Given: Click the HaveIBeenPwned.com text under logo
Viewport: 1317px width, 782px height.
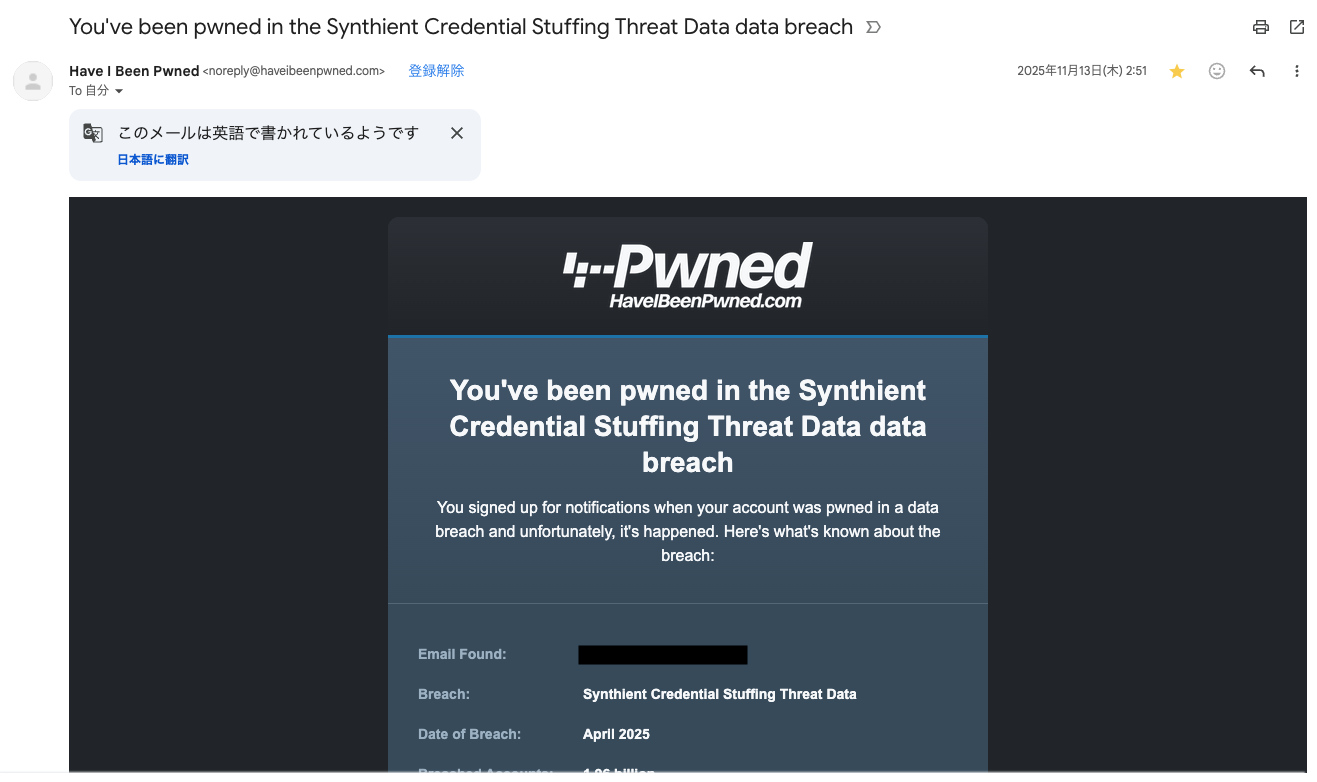Looking at the screenshot, I should click(x=706, y=301).
